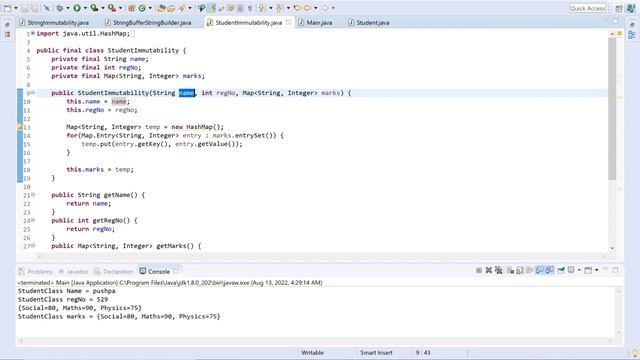The height and width of the screenshot is (360, 640).
Task: Click the New file wizard icon
Action: point(8,8)
